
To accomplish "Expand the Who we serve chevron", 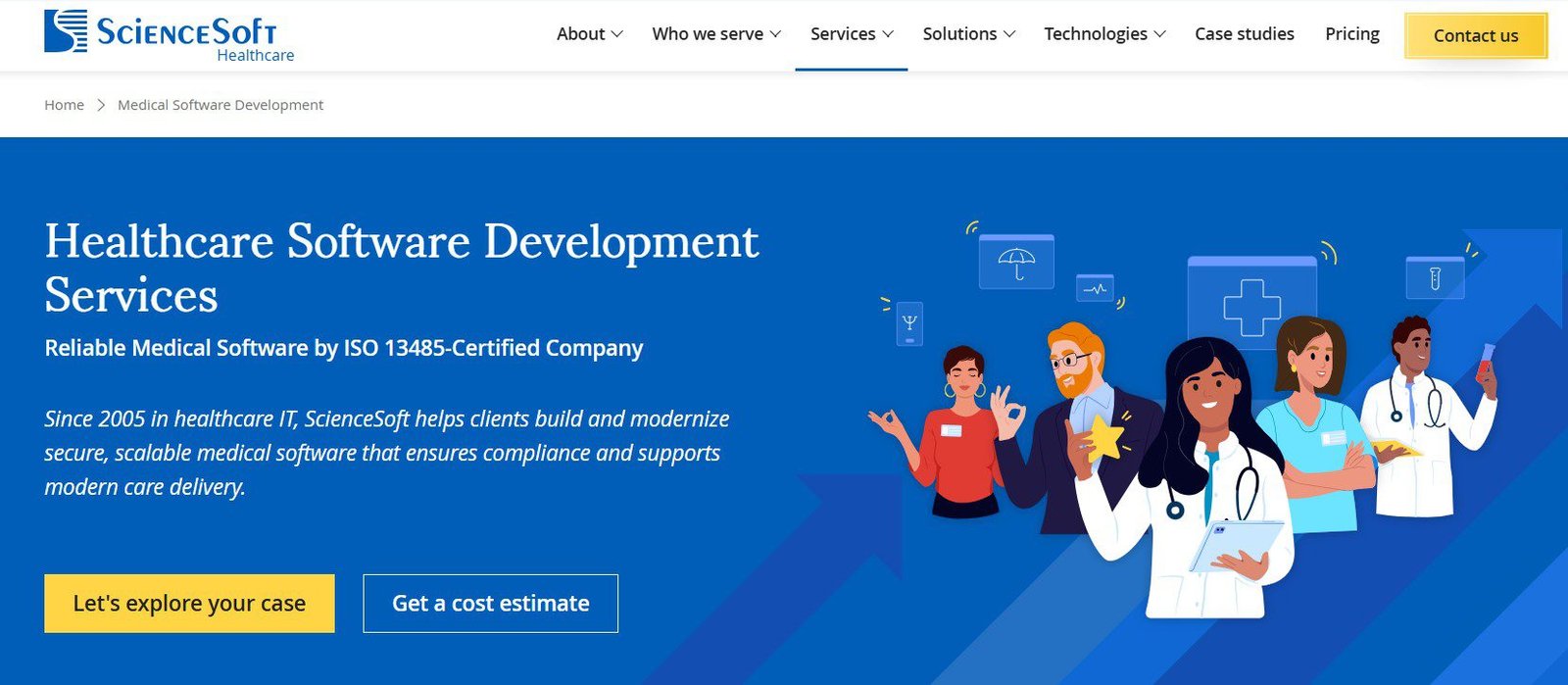I will 775,34.
